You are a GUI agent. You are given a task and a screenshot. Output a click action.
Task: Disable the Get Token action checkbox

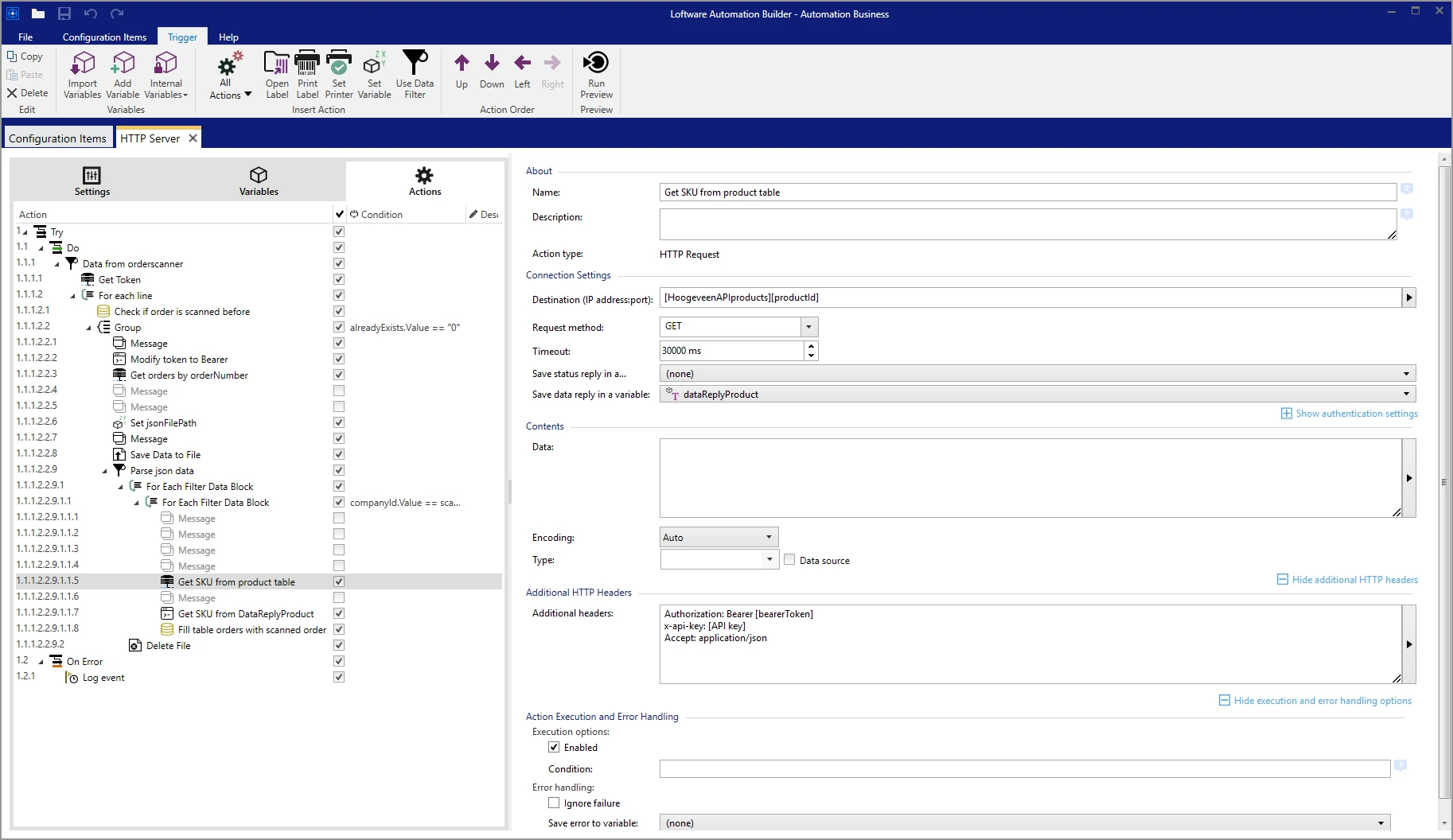pyautogui.click(x=339, y=279)
